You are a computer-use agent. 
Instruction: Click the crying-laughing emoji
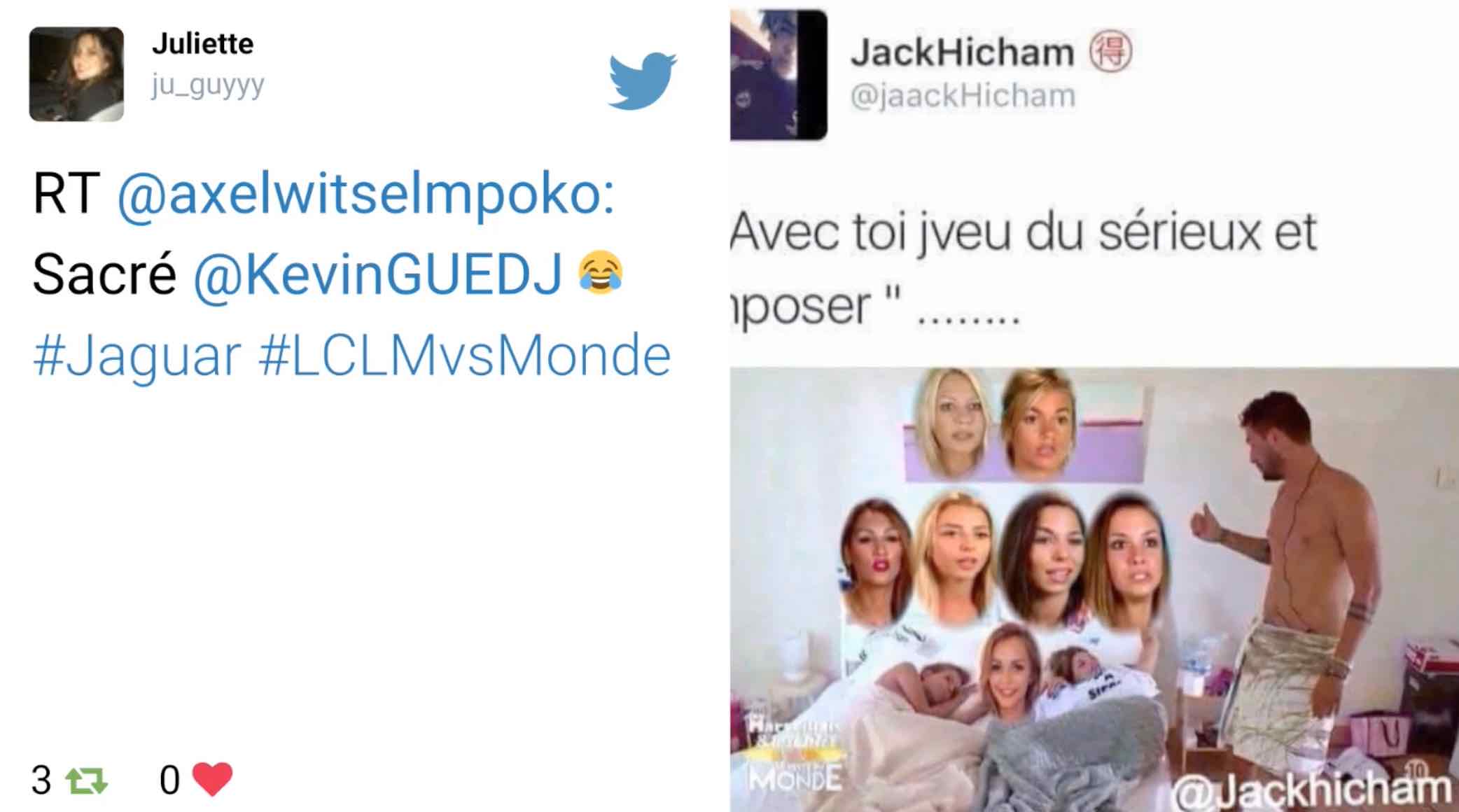coord(601,272)
